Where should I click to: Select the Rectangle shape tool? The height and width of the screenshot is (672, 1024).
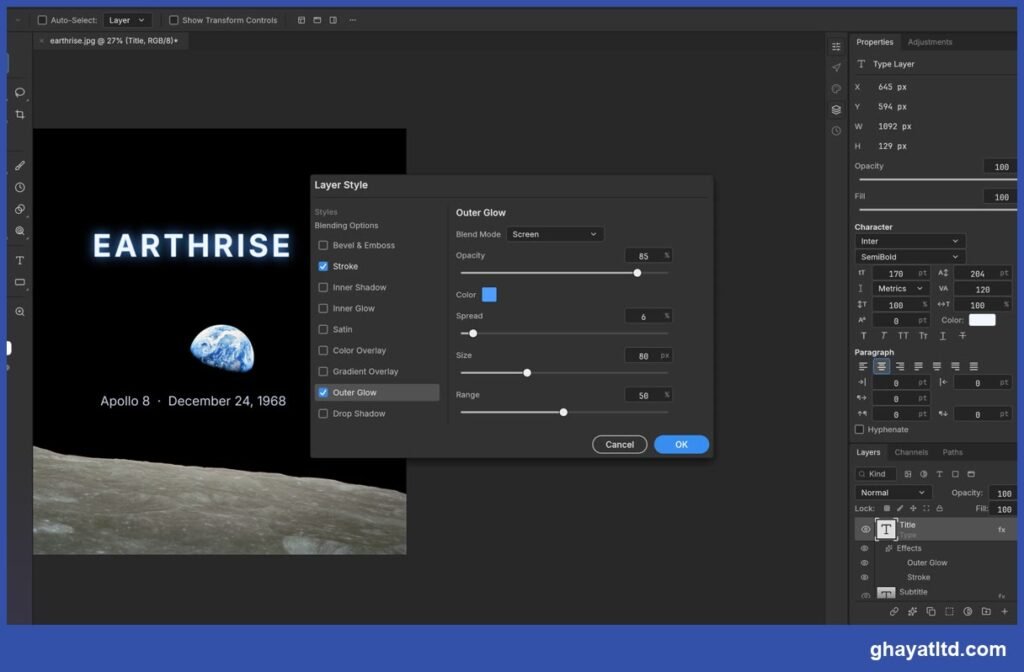click(20, 282)
